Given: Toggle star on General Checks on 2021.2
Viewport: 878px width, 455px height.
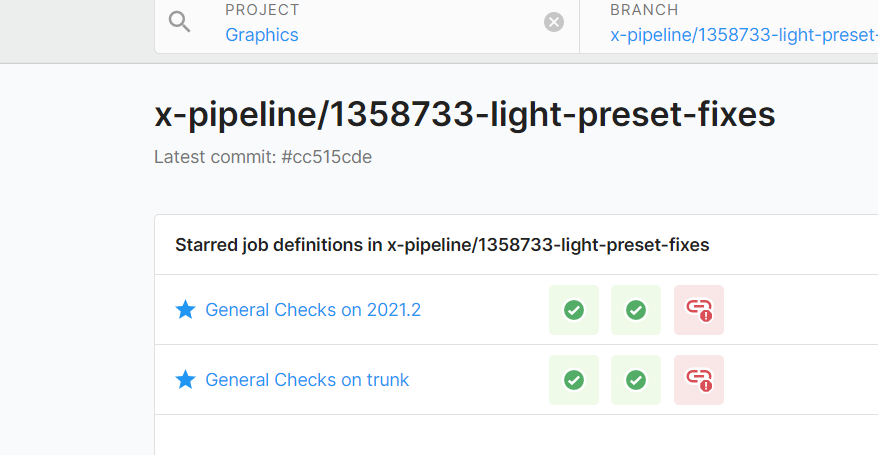Looking at the screenshot, I should pos(185,310).
